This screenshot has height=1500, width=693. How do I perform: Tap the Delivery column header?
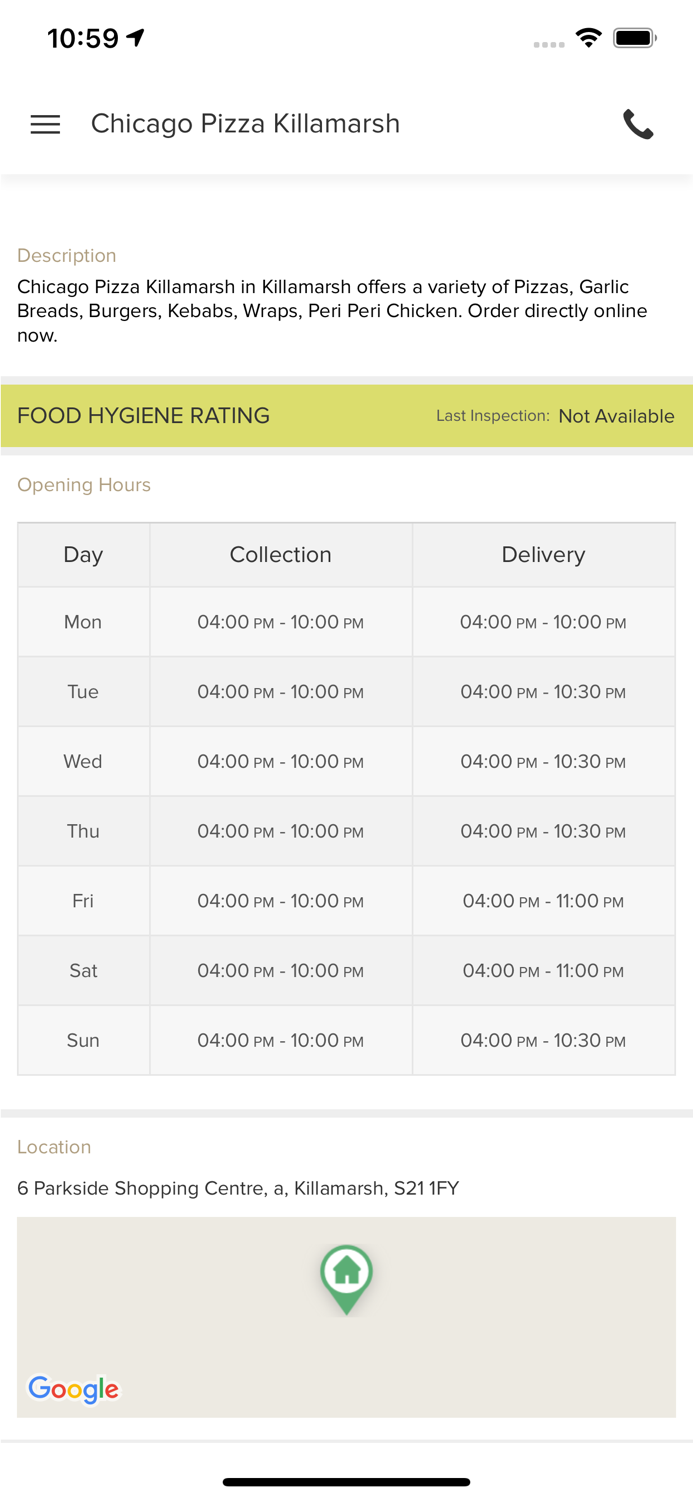(x=543, y=555)
